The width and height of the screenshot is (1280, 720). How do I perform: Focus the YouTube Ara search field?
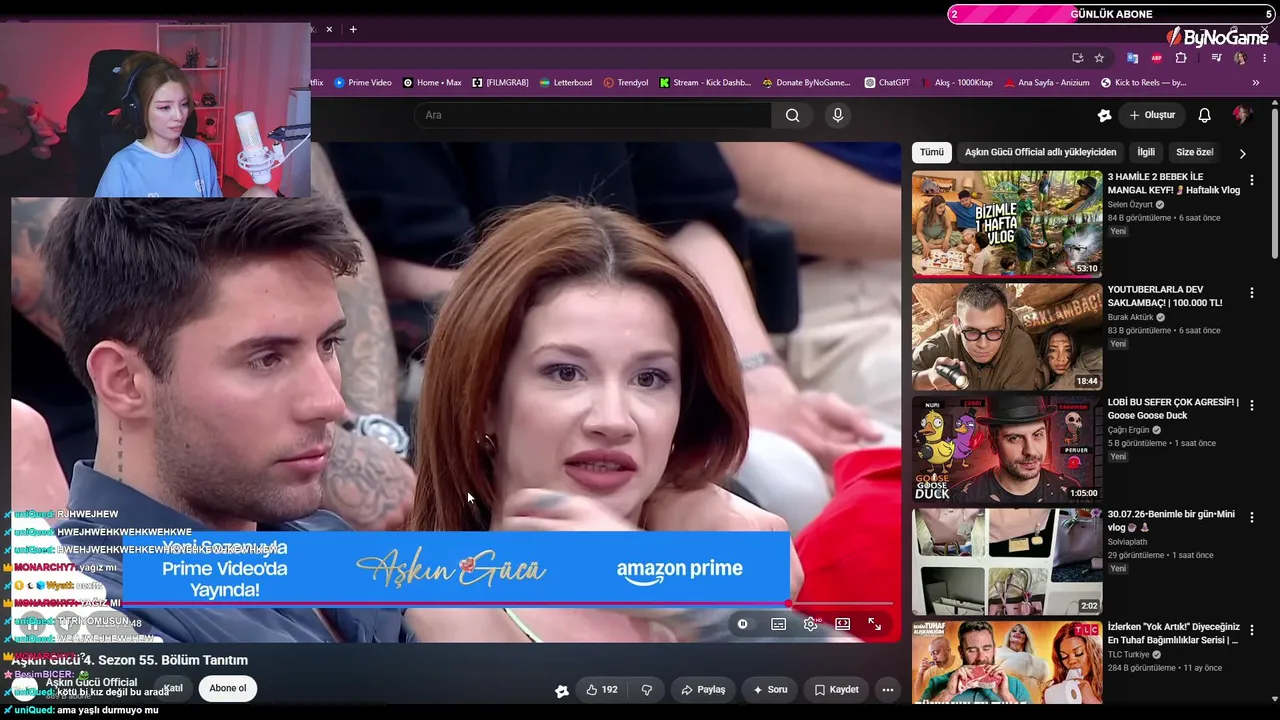pos(593,115)
